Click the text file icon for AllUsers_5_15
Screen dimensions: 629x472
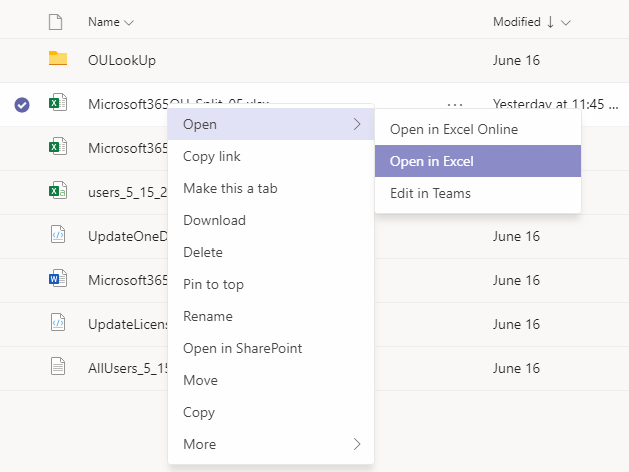(x=58, y=367)
